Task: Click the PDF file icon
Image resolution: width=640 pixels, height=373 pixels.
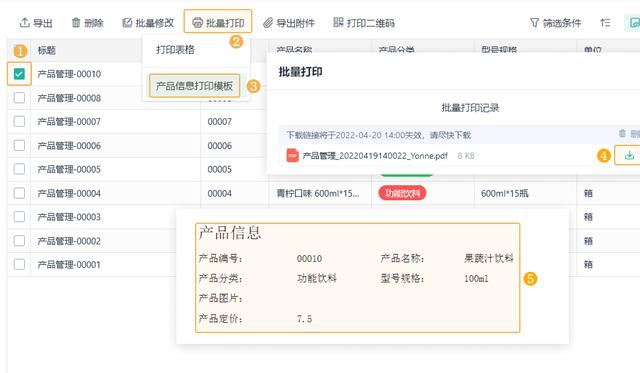Action: tap(292, 155)
